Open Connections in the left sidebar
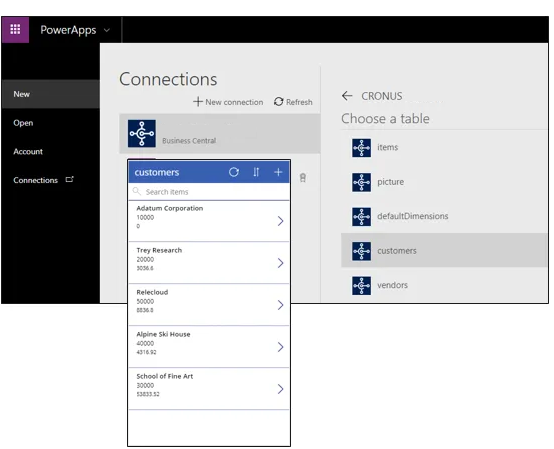Image resolution: width=554 pixels, height=449 pixels. click(x=35, y=180)
